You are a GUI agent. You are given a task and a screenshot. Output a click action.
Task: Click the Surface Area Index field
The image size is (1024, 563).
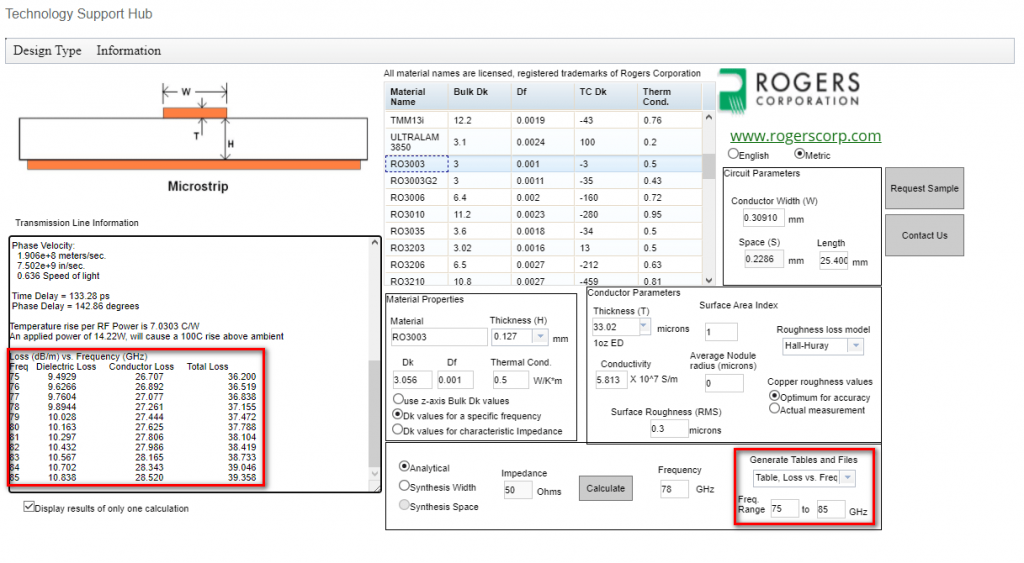click(720, 332)
